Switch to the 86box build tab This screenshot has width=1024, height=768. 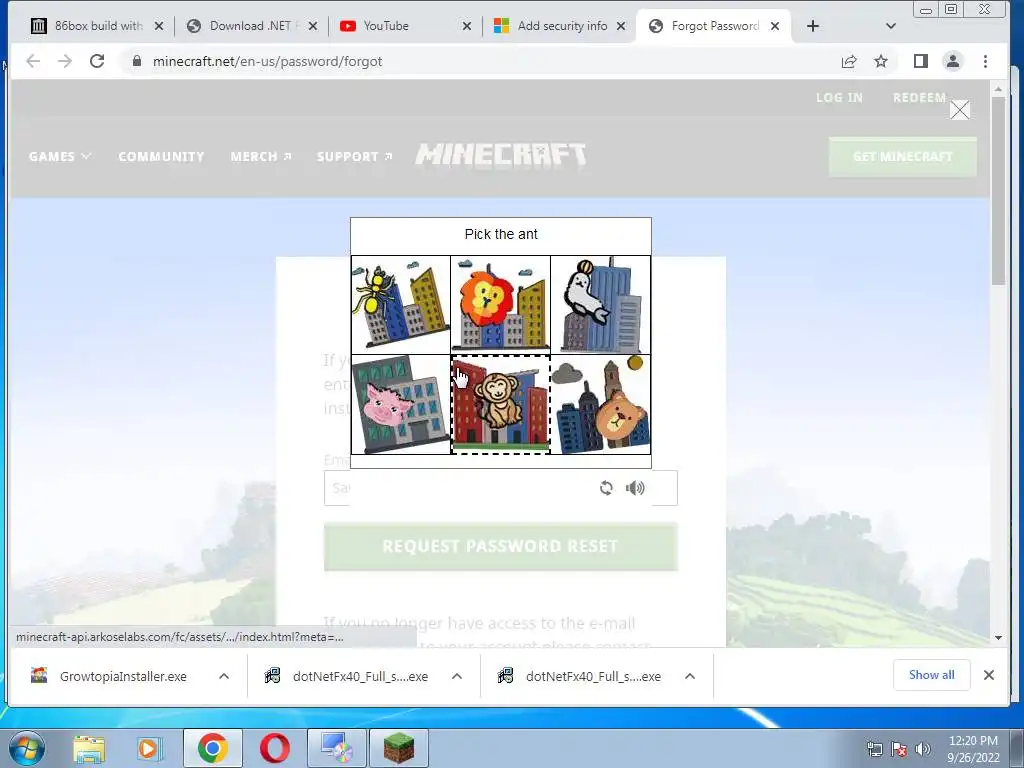(x=98, y=26)
